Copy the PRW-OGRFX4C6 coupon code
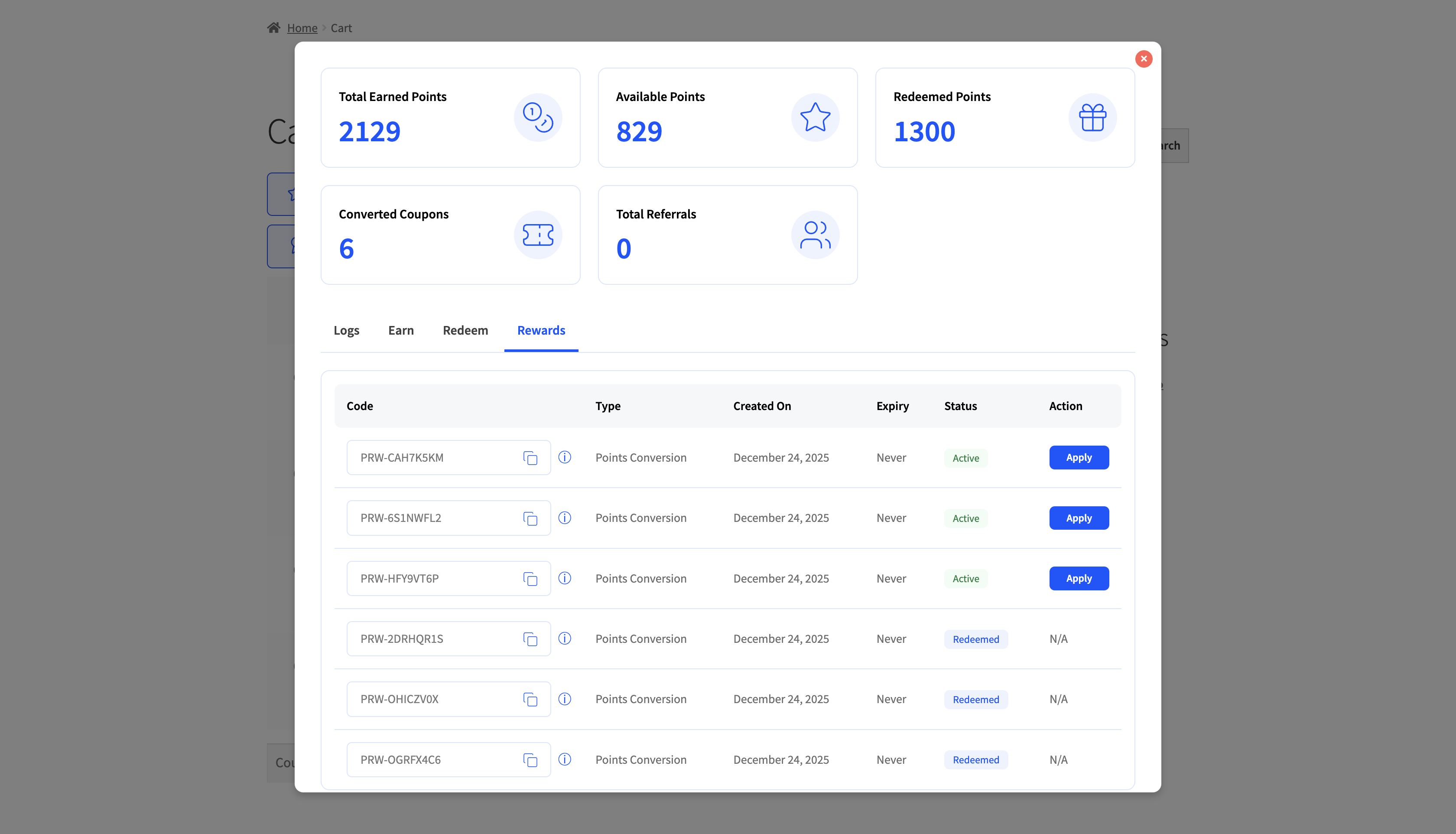The width and height of the screenshot is (1456, 834). click(x=530, y=759)
